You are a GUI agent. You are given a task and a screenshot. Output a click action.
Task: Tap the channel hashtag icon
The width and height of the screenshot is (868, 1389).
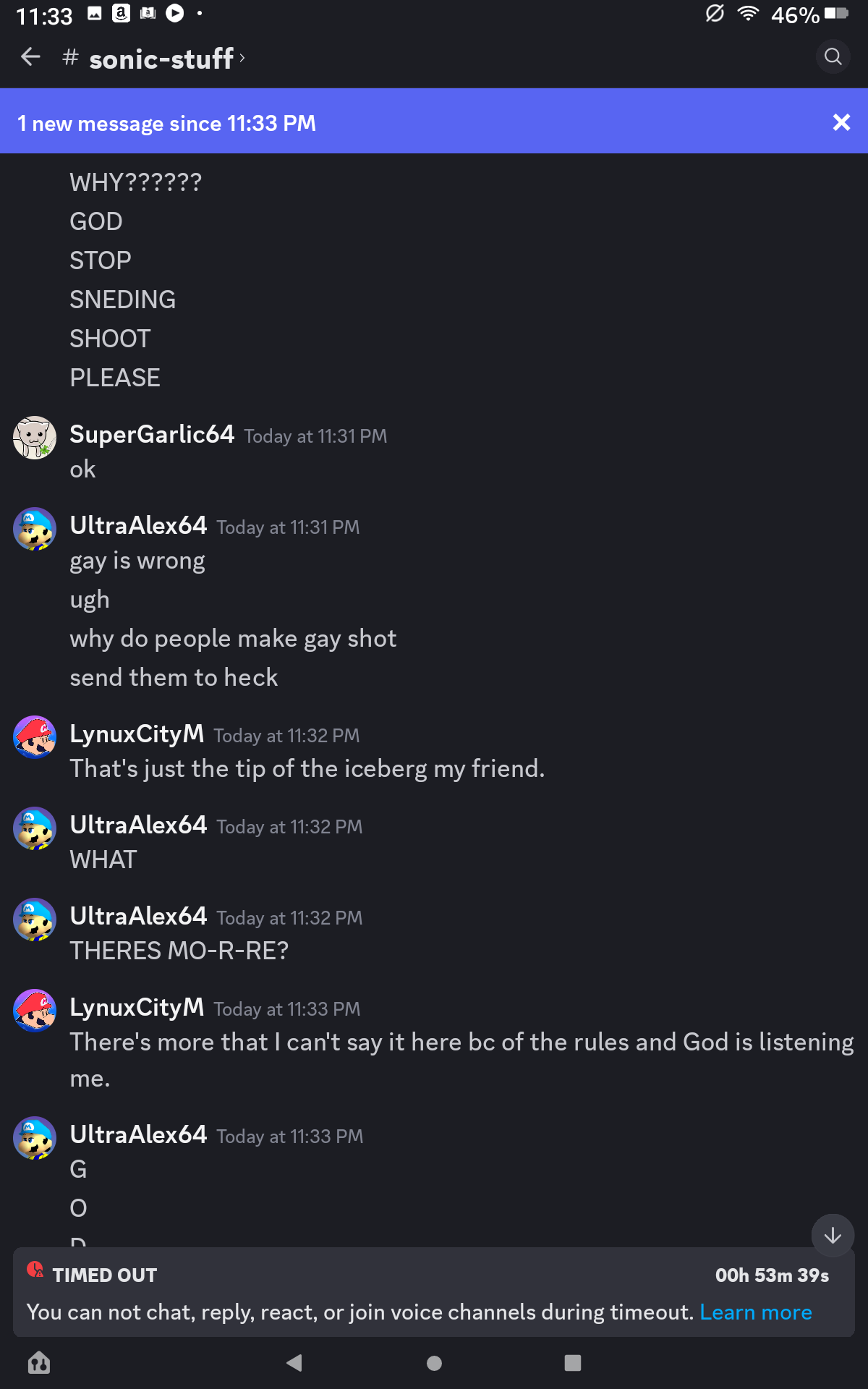point(70,57)
